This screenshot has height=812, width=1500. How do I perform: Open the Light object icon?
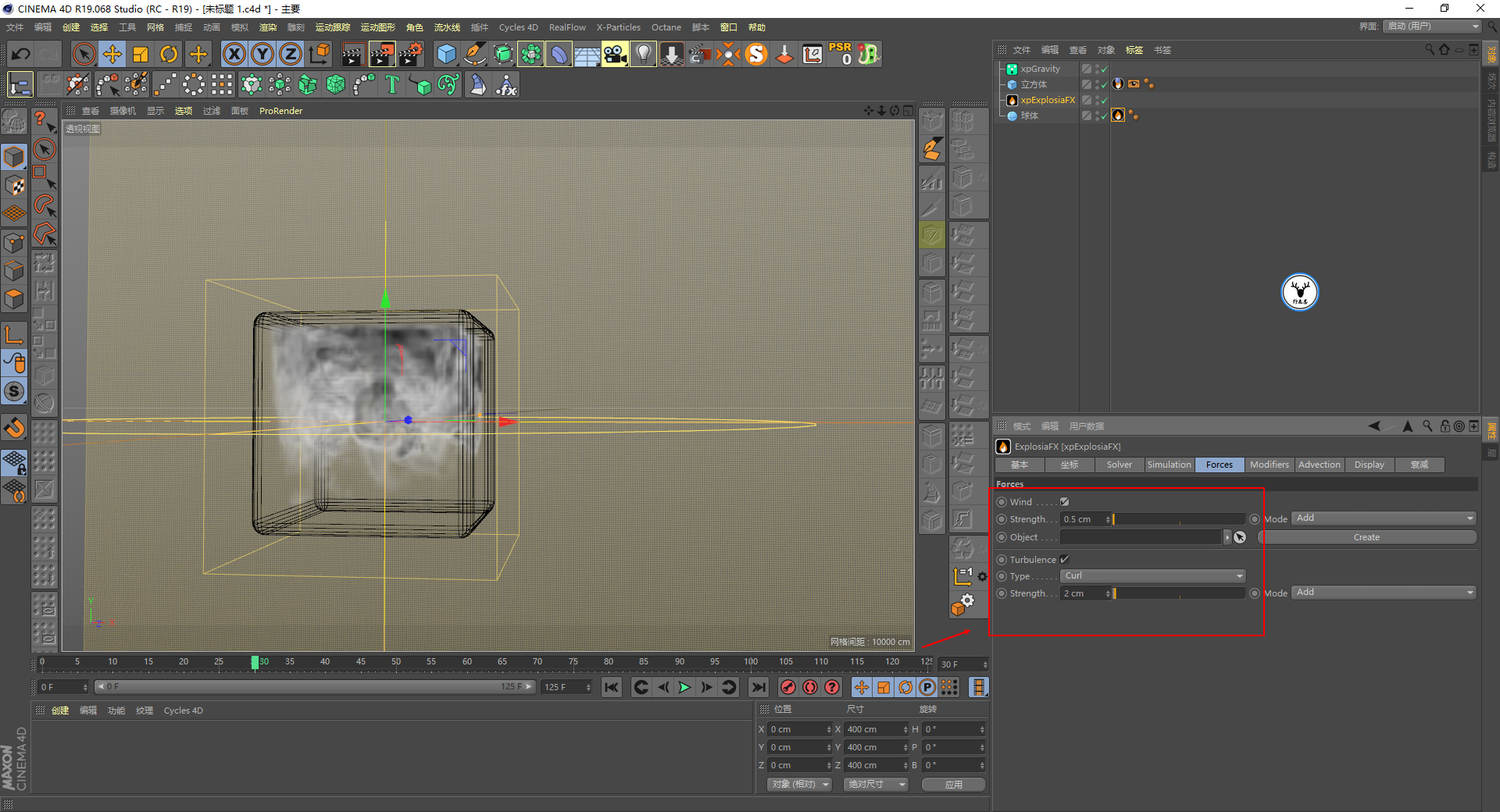(x=643, y=54)
